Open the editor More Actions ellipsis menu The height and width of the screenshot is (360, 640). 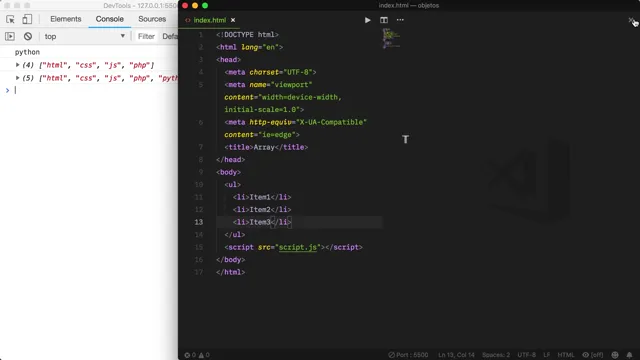400,20
